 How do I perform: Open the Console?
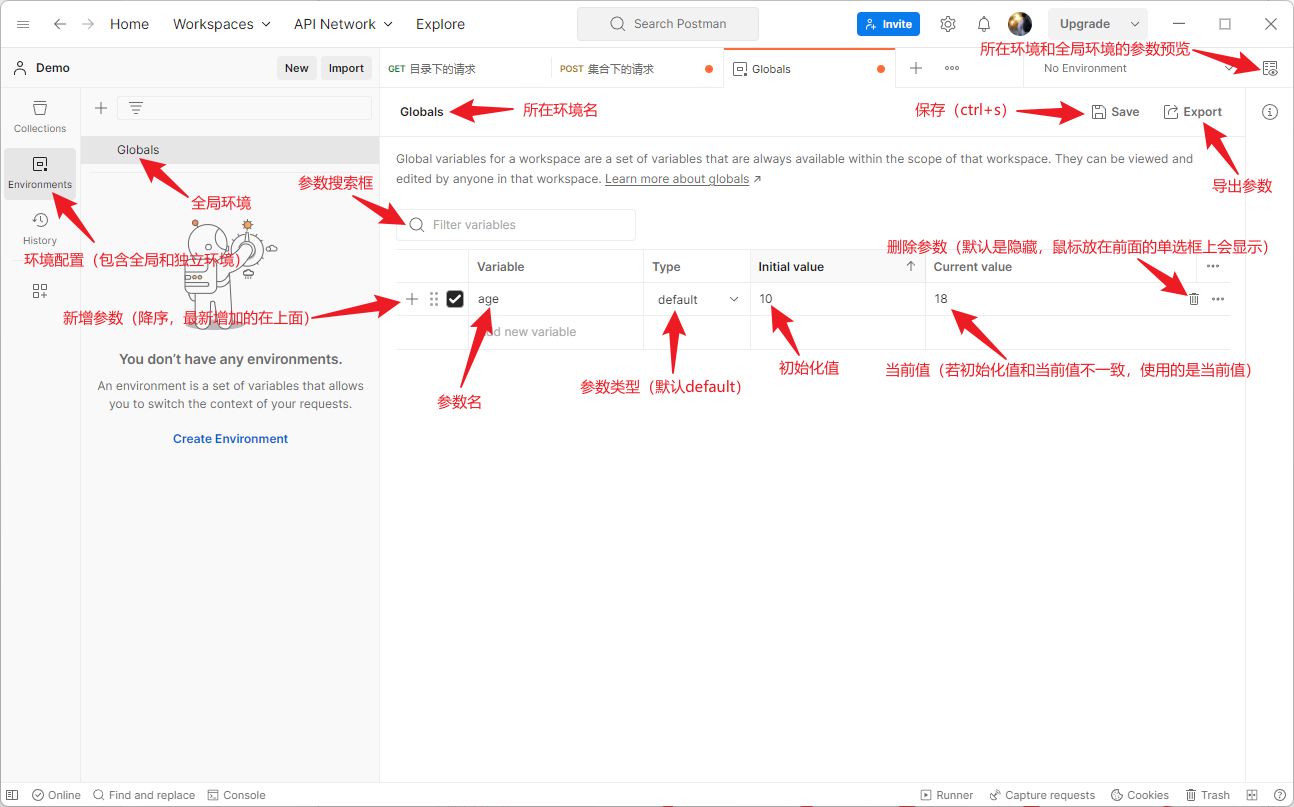[x=237, y=795]
